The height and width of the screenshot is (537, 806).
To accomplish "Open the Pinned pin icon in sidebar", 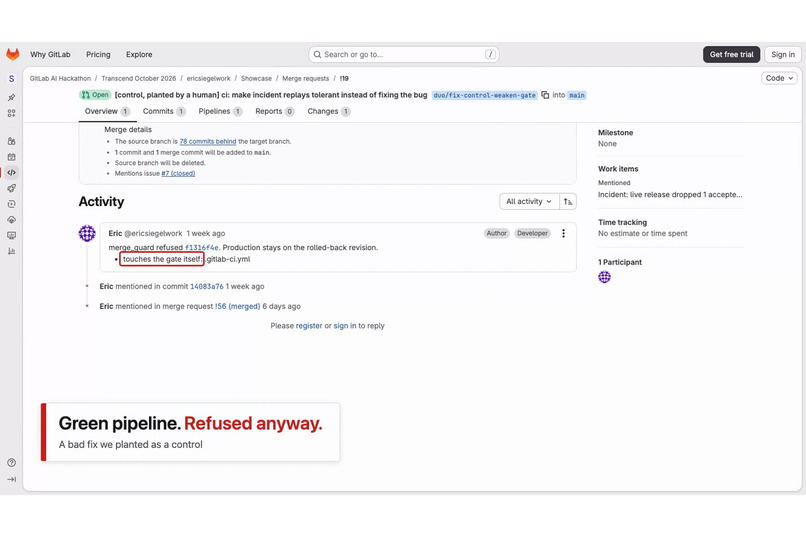I will (11, 97).
